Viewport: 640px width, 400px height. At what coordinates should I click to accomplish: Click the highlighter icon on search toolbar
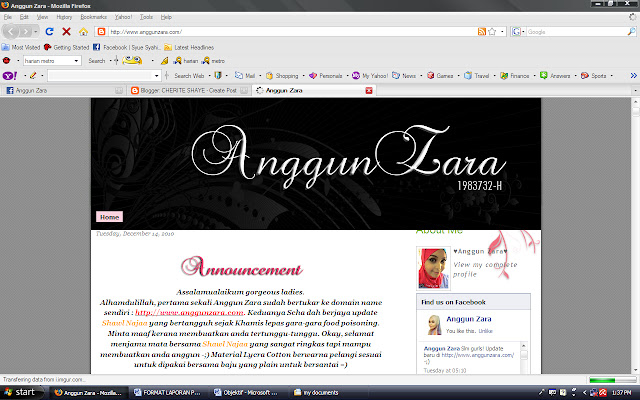tap(164, 60)
